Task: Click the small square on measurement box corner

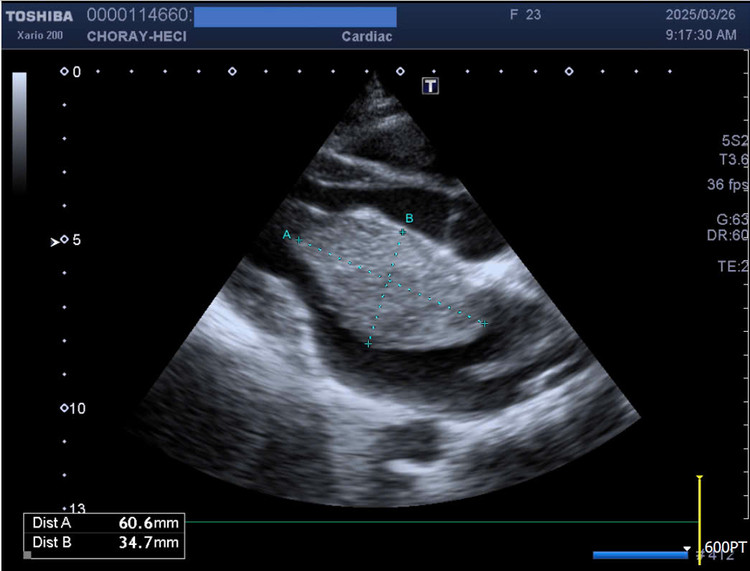Action: point(27,553)
